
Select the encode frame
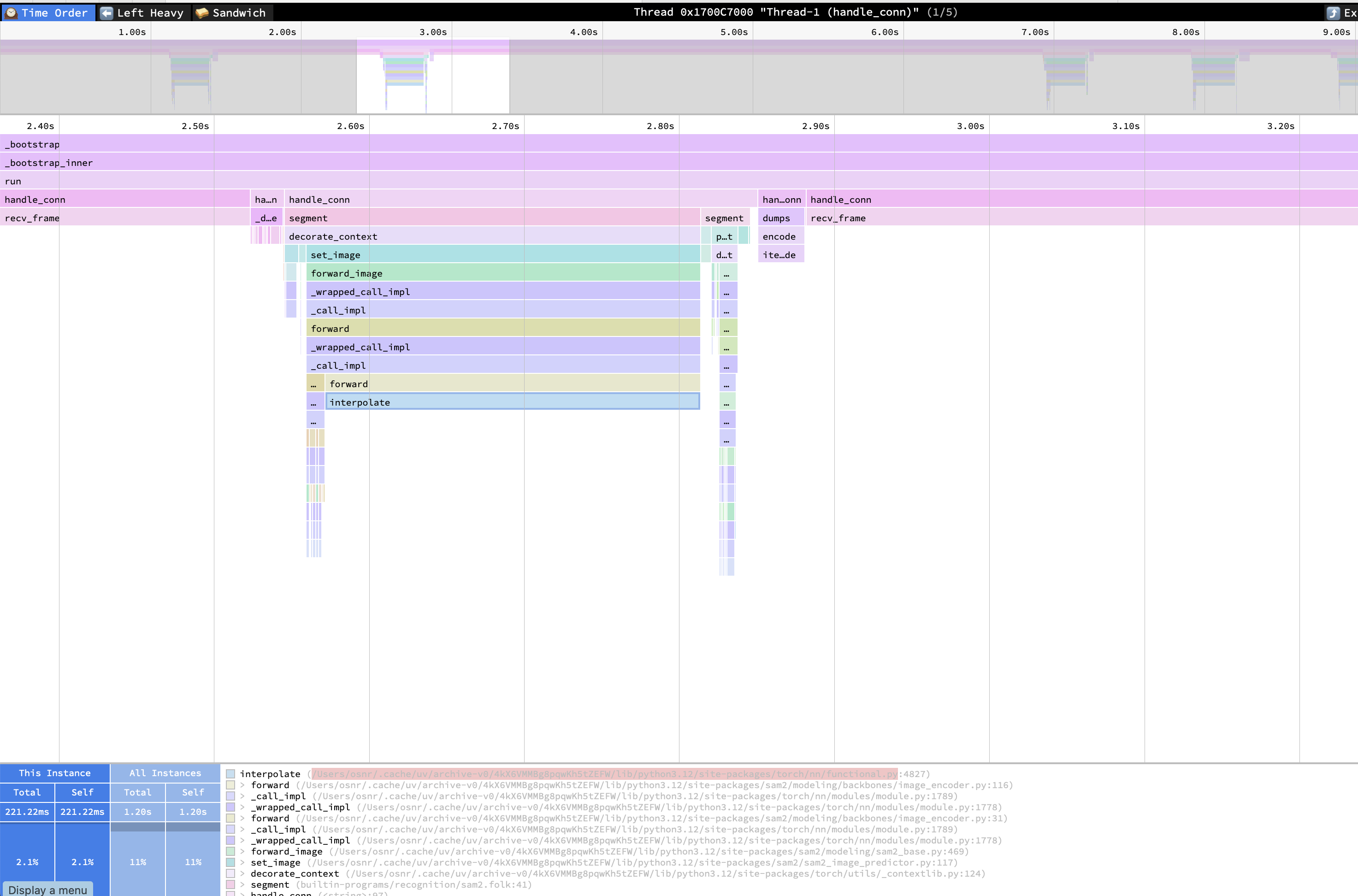click(x=781, y=236)
